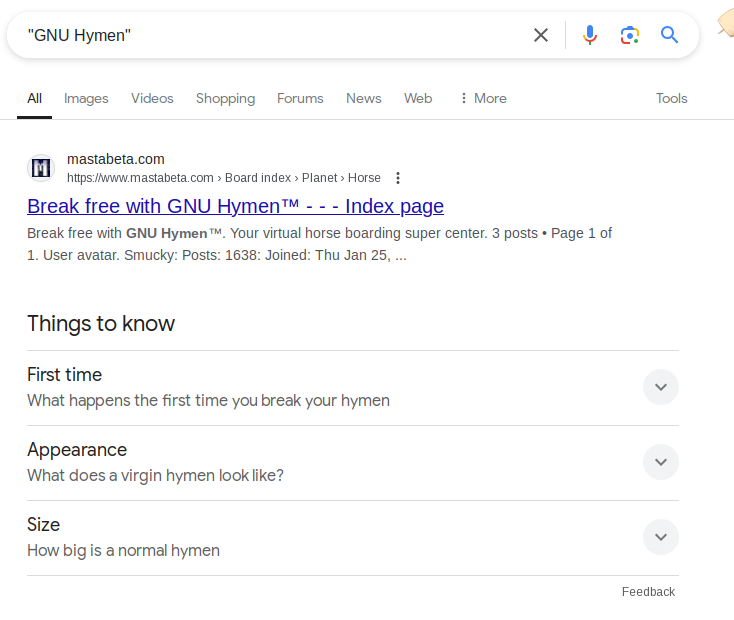The height and width of the screenshot is (620, 734).
Task: Open the three-dot menu beside the mastabeta URL
Action: pos(398,178)
